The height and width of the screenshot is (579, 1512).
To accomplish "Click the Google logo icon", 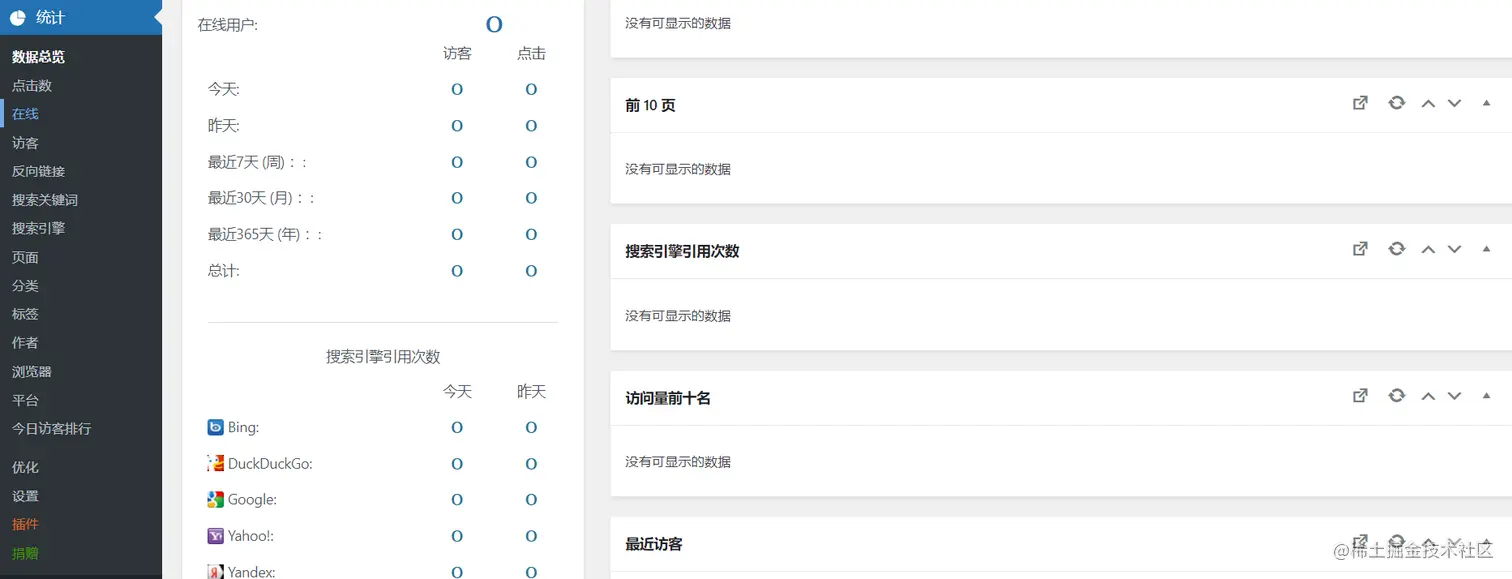I will click(215, 499).
